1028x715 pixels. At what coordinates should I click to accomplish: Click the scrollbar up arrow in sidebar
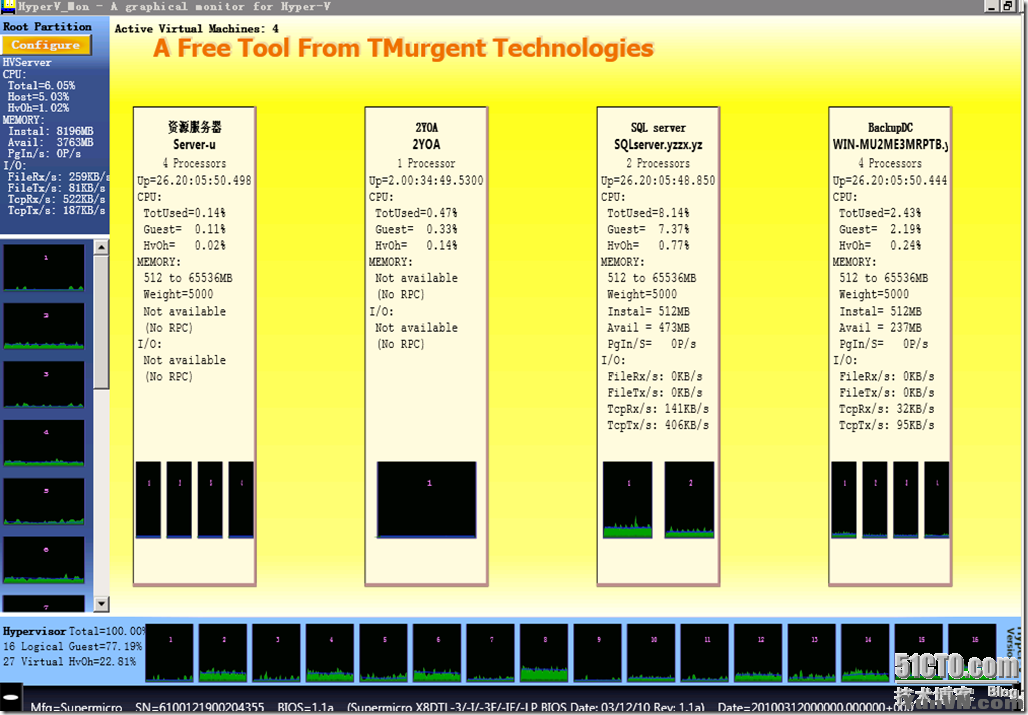click(101, 250)
